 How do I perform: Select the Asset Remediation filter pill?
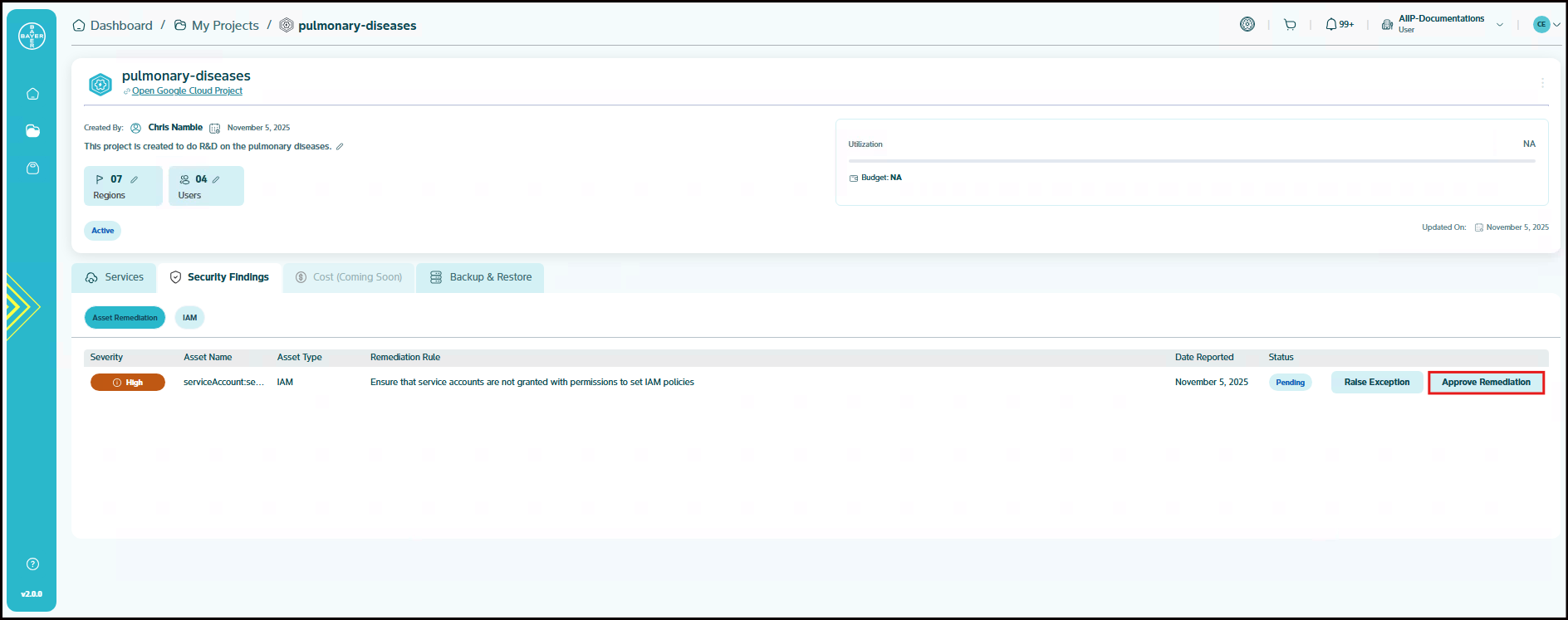click(x=125, y=318)
